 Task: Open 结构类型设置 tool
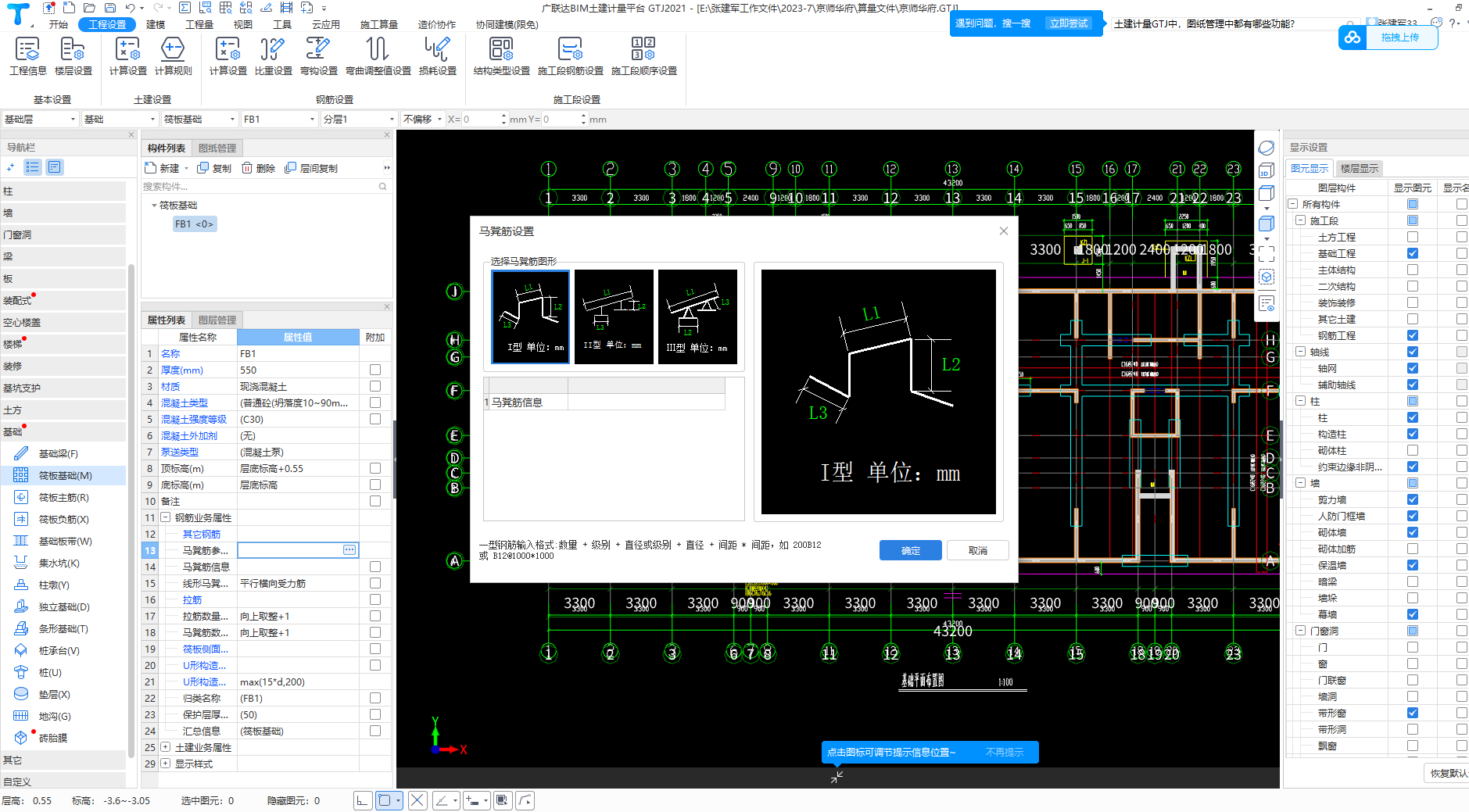[501, 56]
